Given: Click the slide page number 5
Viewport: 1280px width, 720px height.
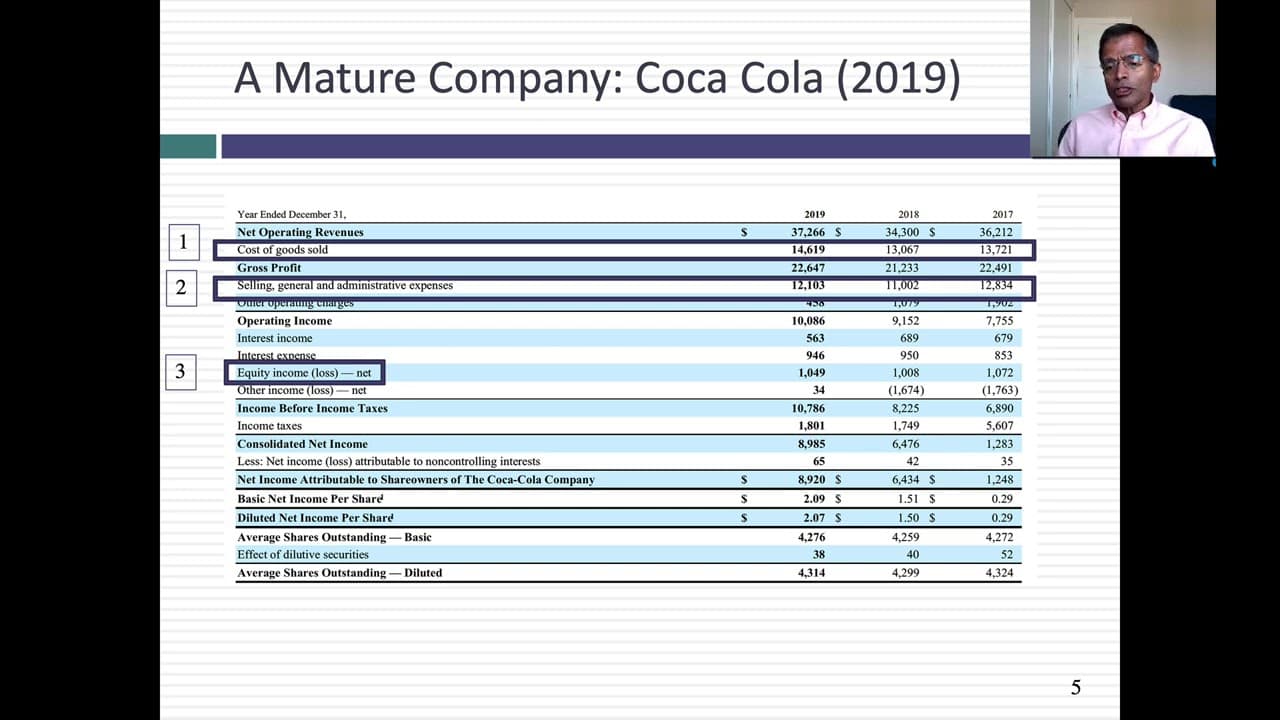Looking at the screenshot, I should 1076,687.
